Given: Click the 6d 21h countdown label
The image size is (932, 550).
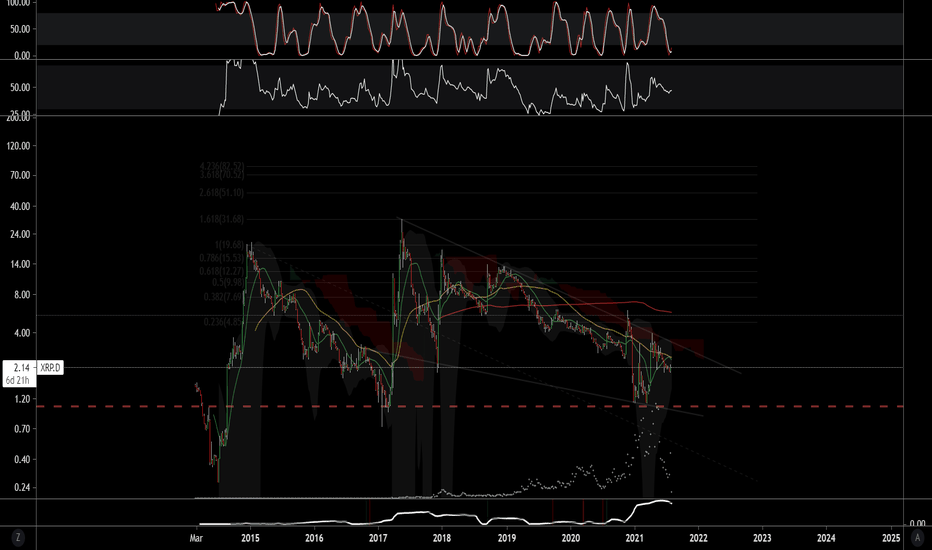Looking at the screenshot, I should (x=18, y=381).
